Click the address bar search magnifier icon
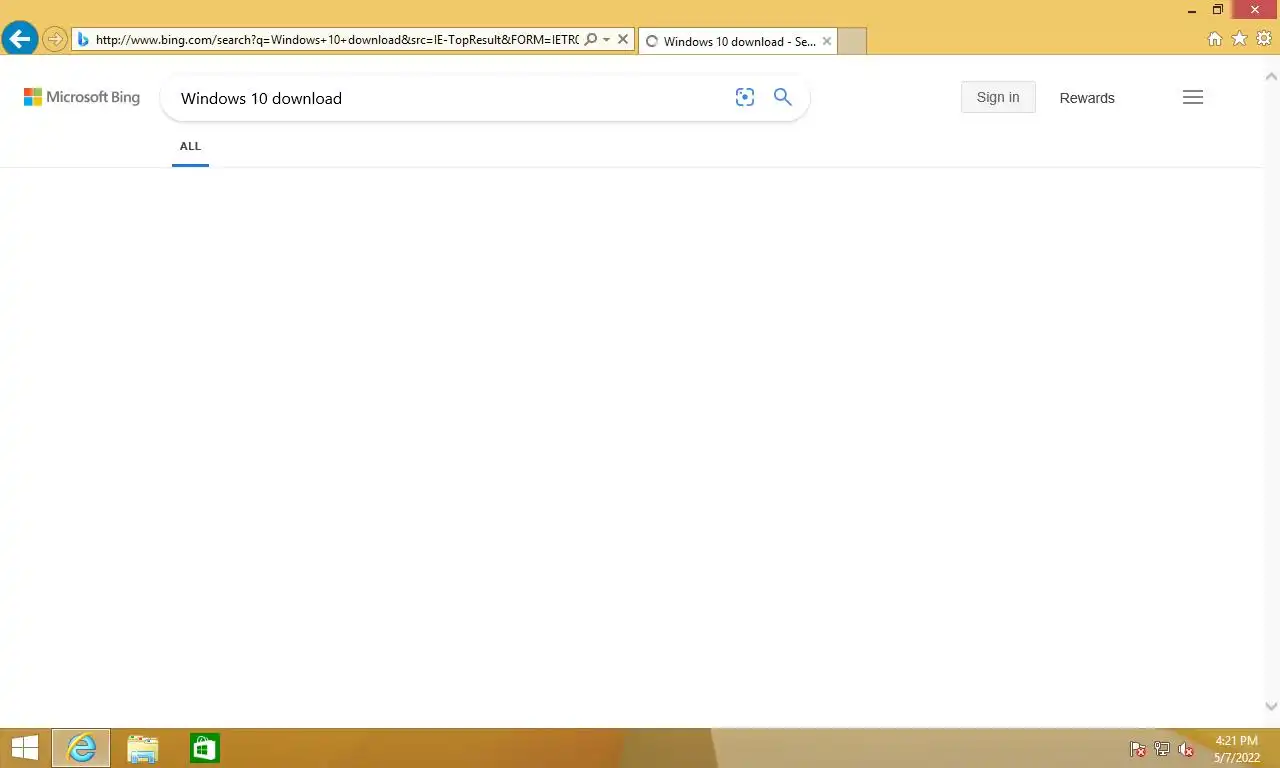Image resolution: width=1280 pixels, height=768 pixels. pos(590,40)
